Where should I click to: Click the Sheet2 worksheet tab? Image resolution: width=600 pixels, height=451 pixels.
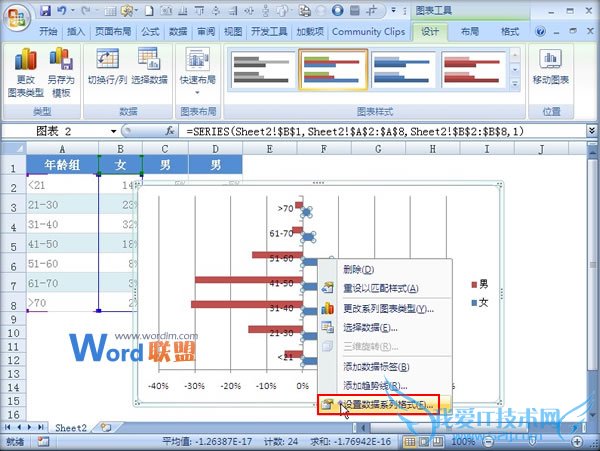(x=71, y=428)
